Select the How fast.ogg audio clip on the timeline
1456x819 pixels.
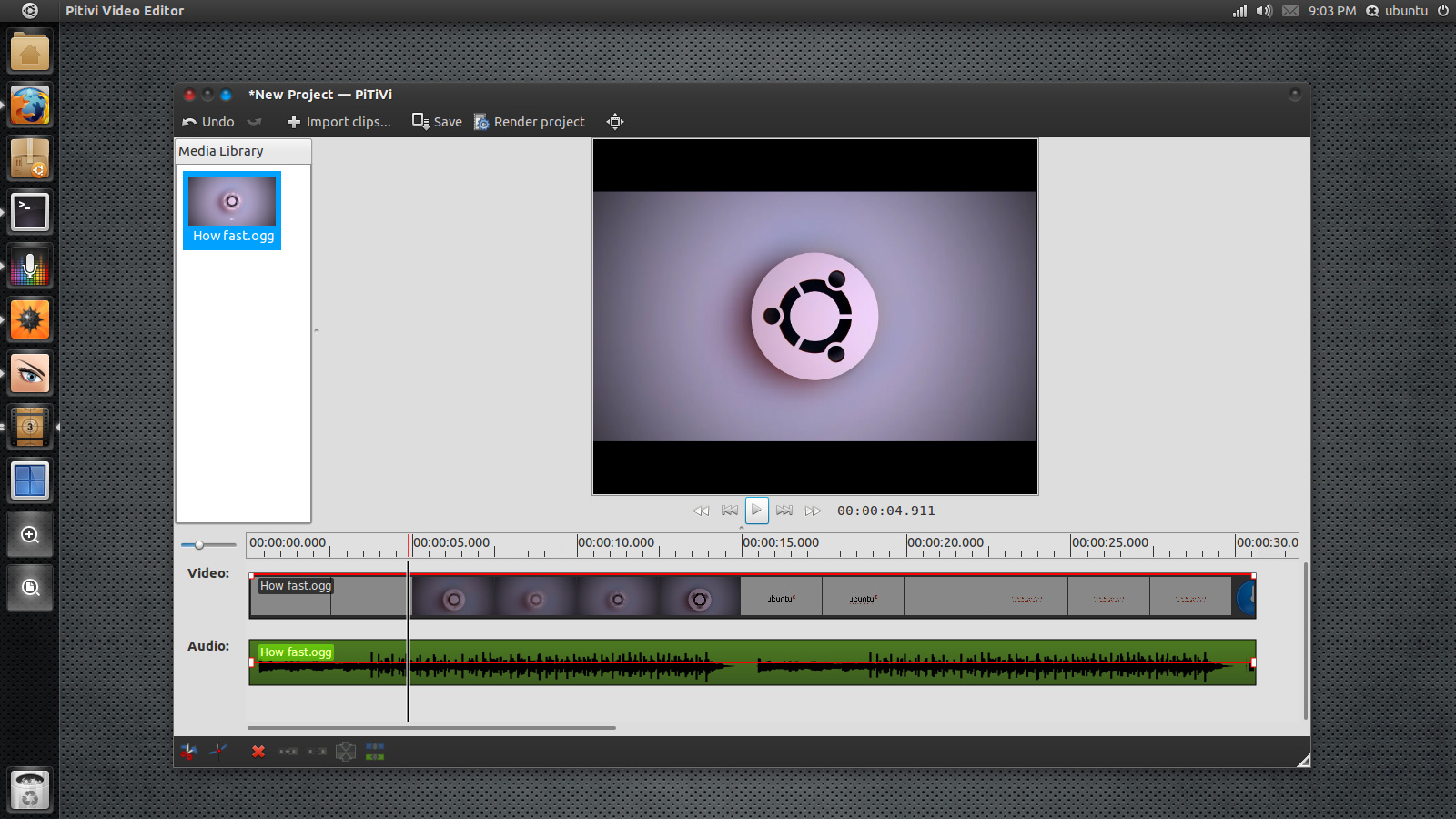click(753, 662)
